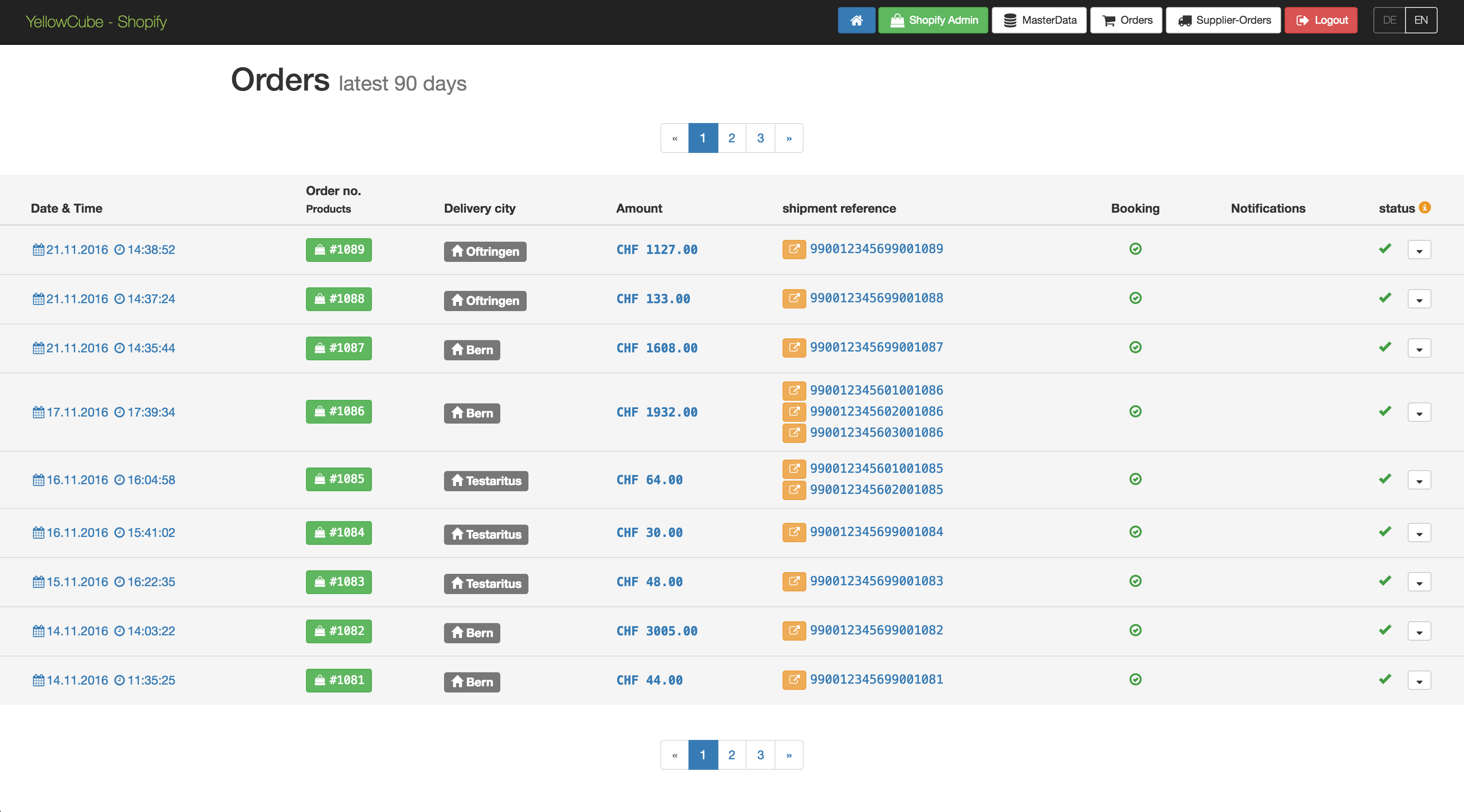The height and width of the screenshot is (812, 1464).
Task: Open Orders via the shopping cart icon
Action: click(x=1108, y=20)
